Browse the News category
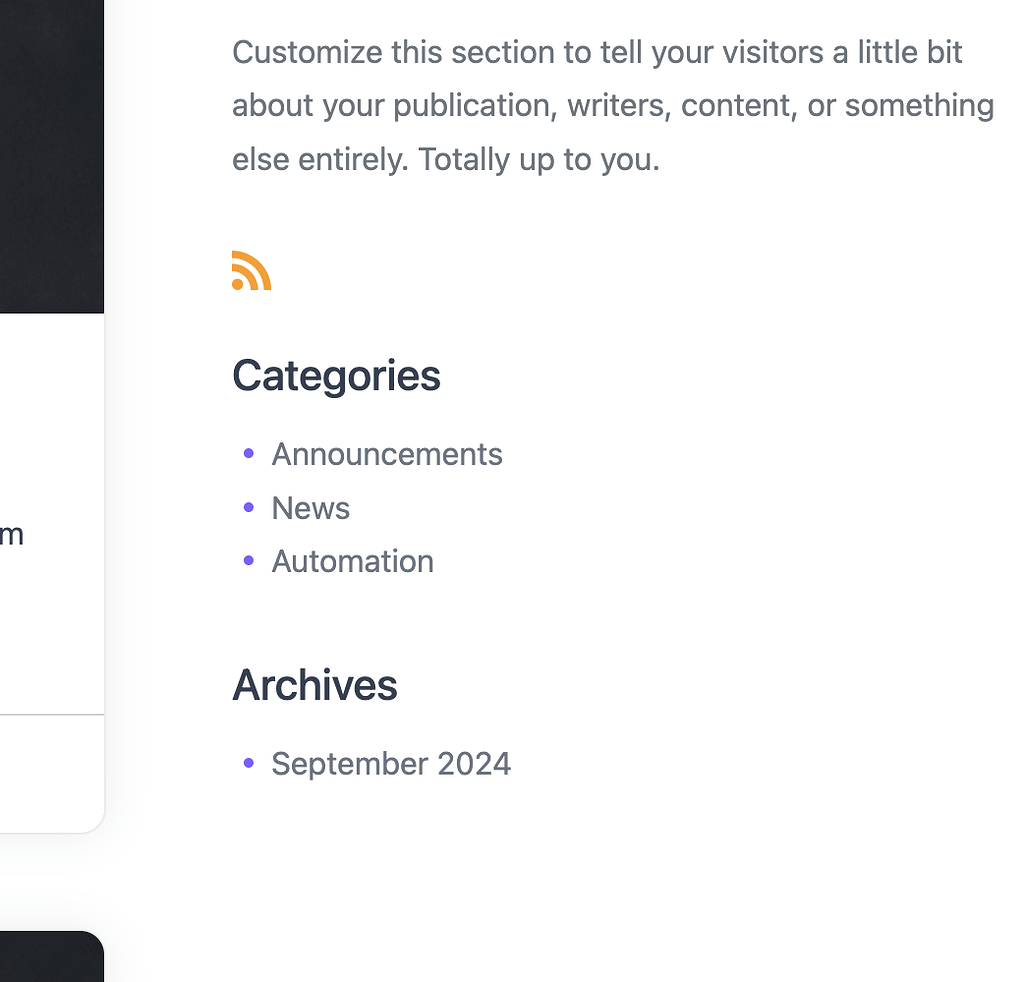 (310, 508)
